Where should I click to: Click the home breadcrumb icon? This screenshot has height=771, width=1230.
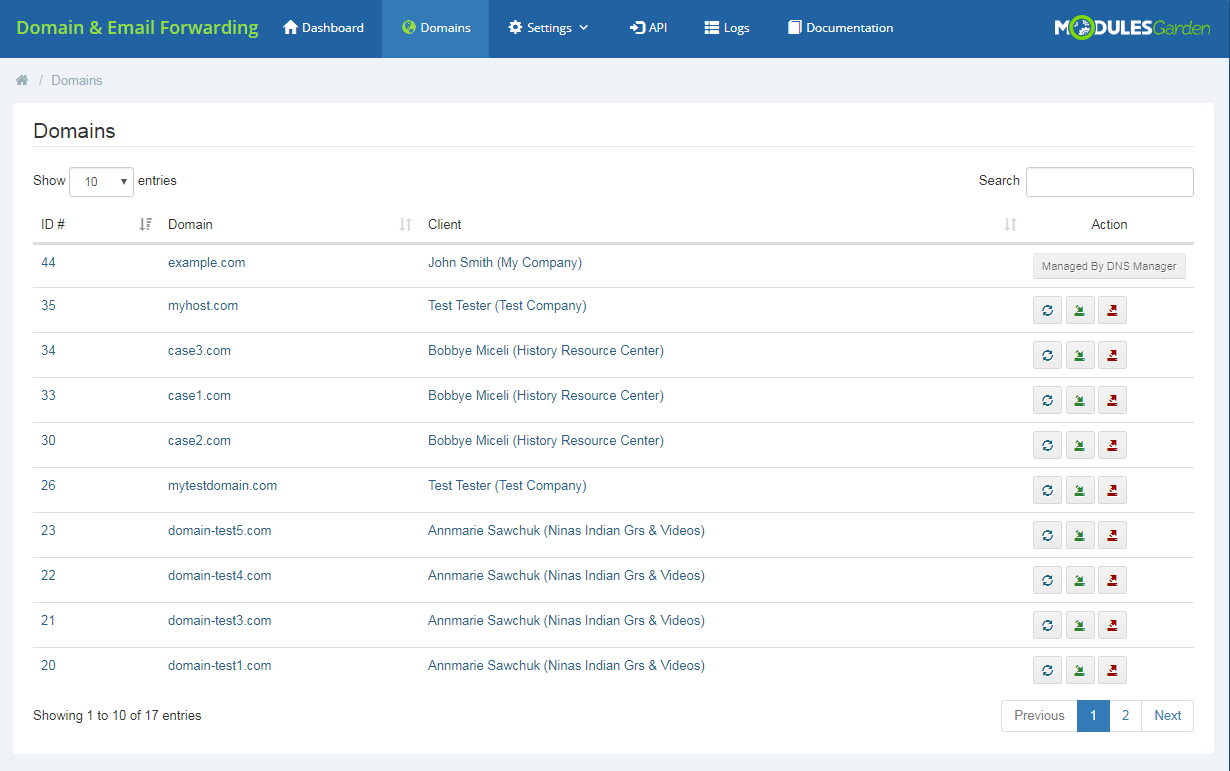coord(21,79)
